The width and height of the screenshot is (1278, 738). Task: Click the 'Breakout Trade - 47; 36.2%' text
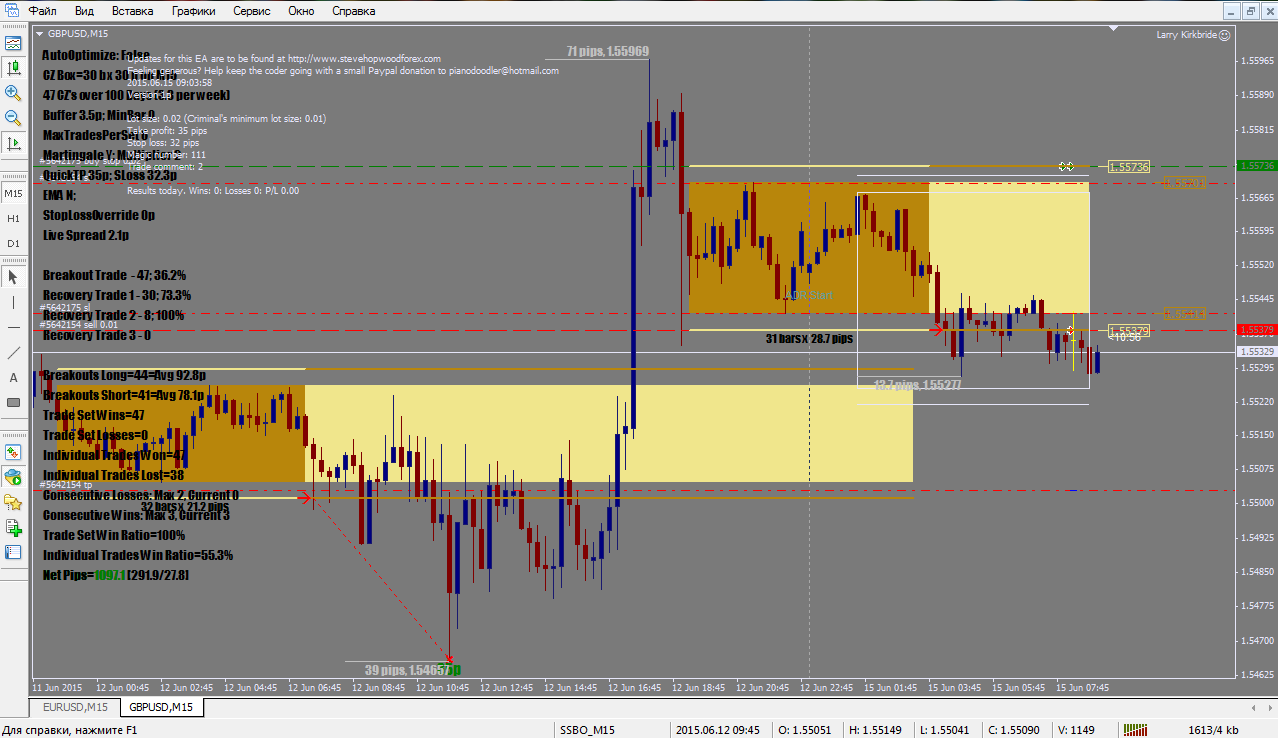(x=115, y=275)
